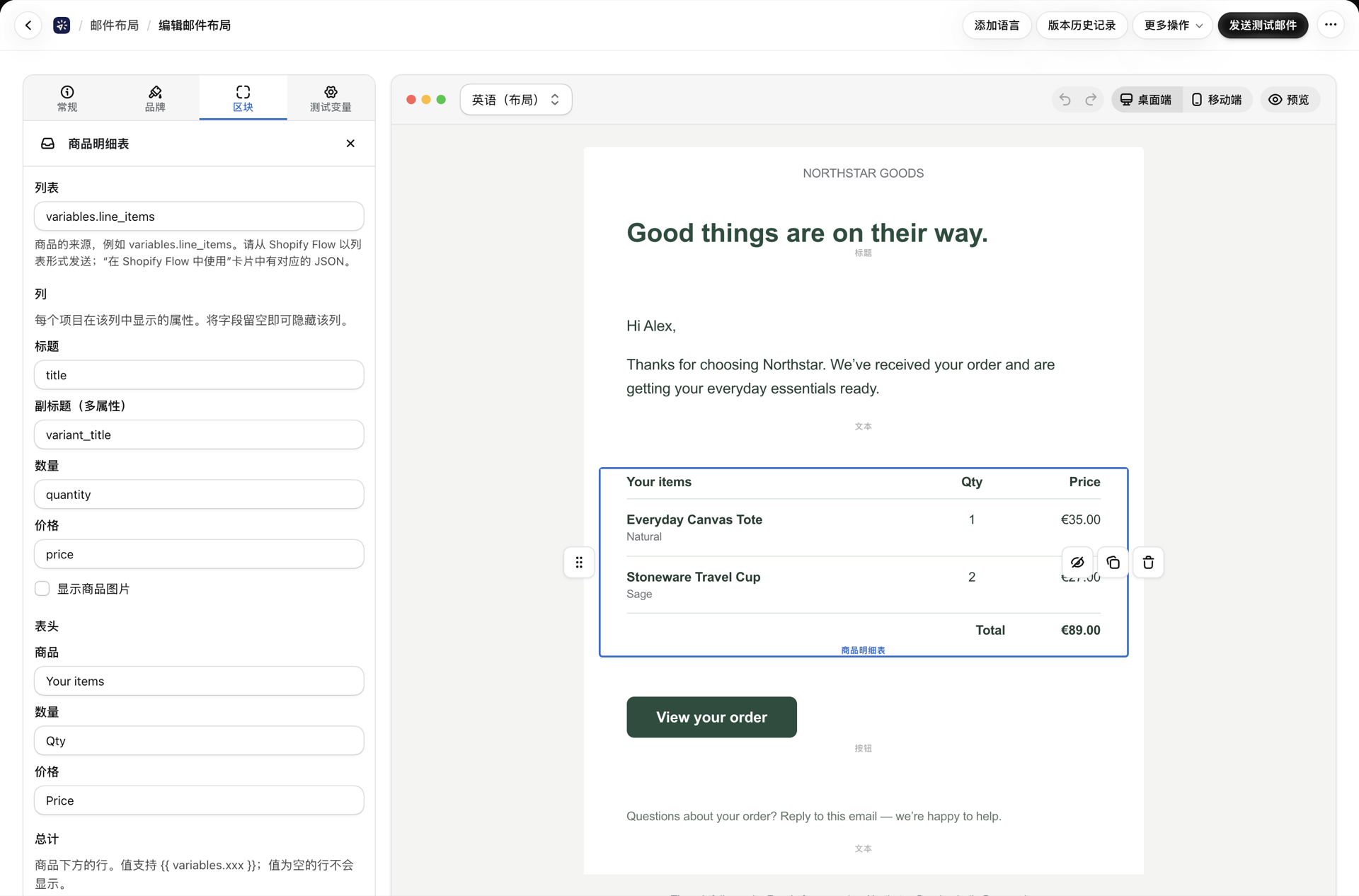Expand the 更多操作 dropdown

click(1173, 25)
